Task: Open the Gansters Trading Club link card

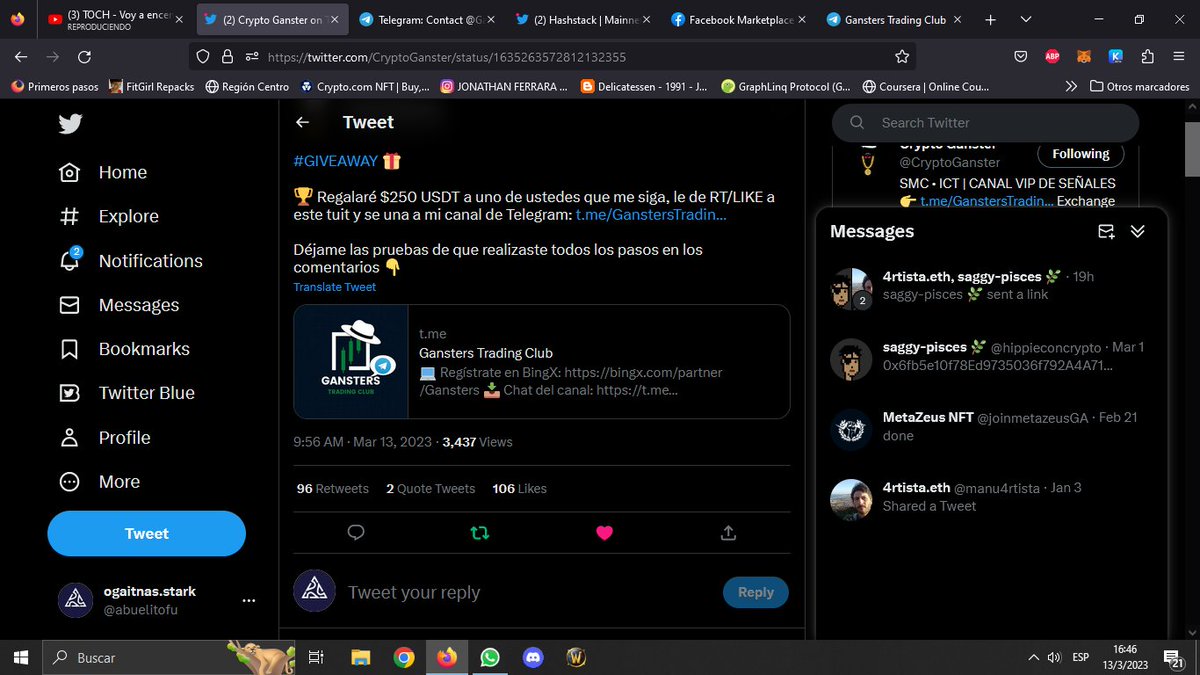Action: 541,361
